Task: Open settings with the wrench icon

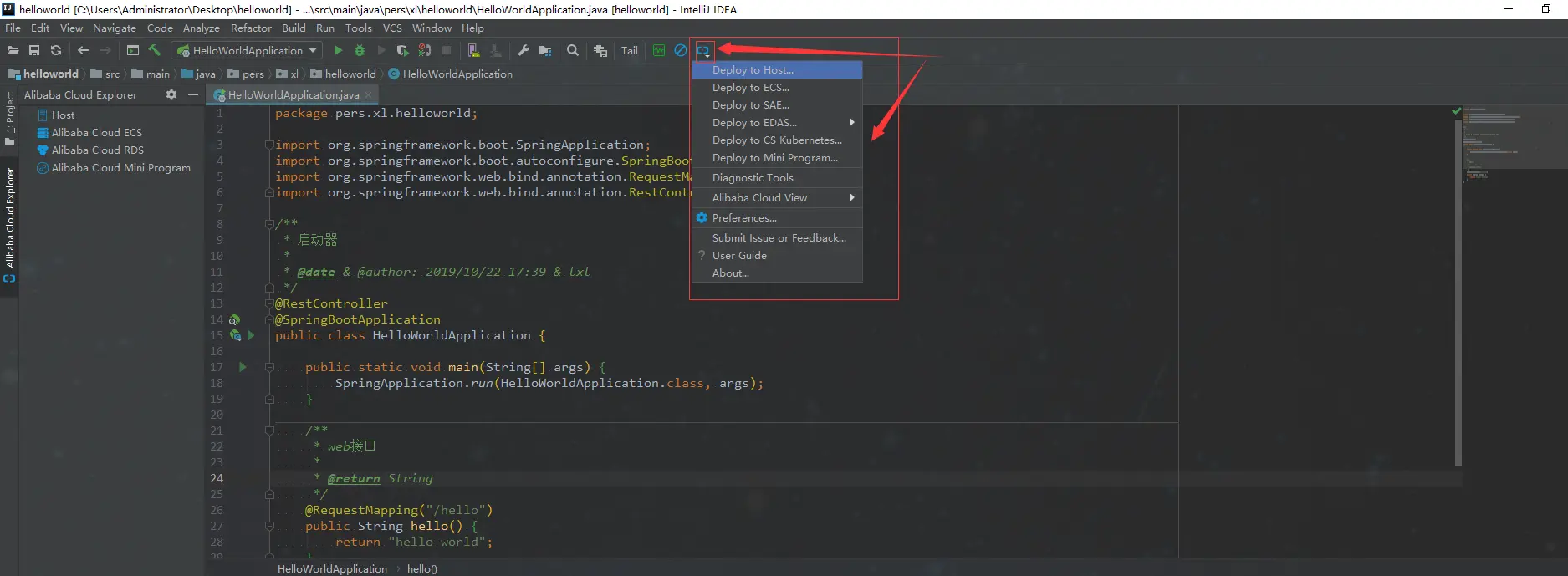Action: (524, 50)
